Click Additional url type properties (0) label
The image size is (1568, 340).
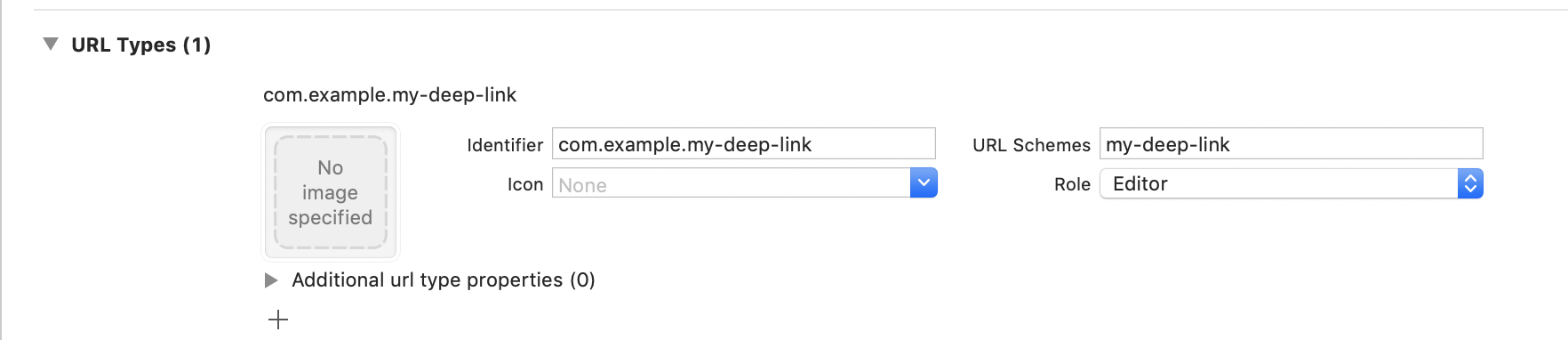click(x=444, y=280)
